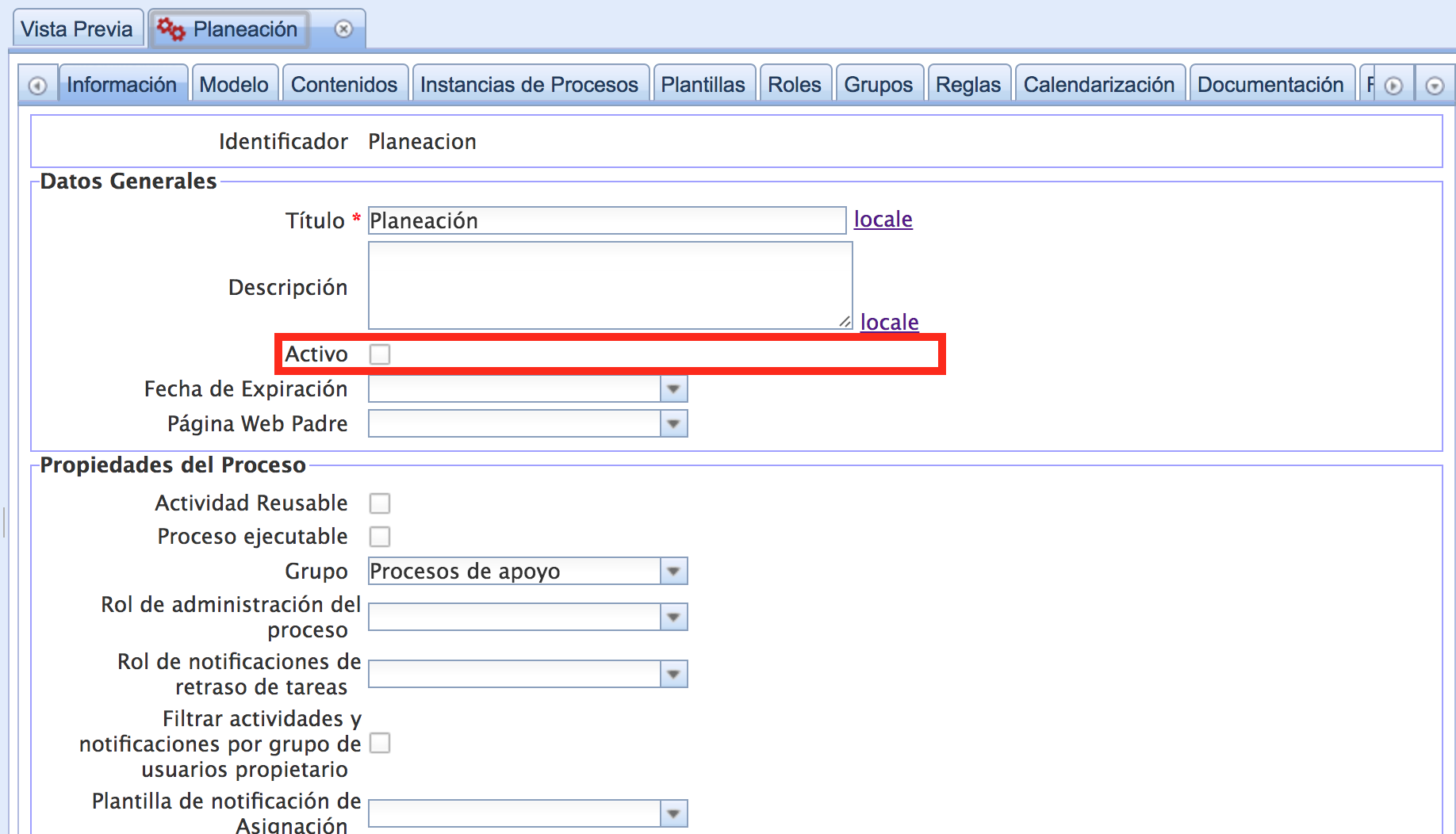Click the Rol de administración input field
The width and height of the screenshot is (1456, 834).
click(x=515, y=618)
